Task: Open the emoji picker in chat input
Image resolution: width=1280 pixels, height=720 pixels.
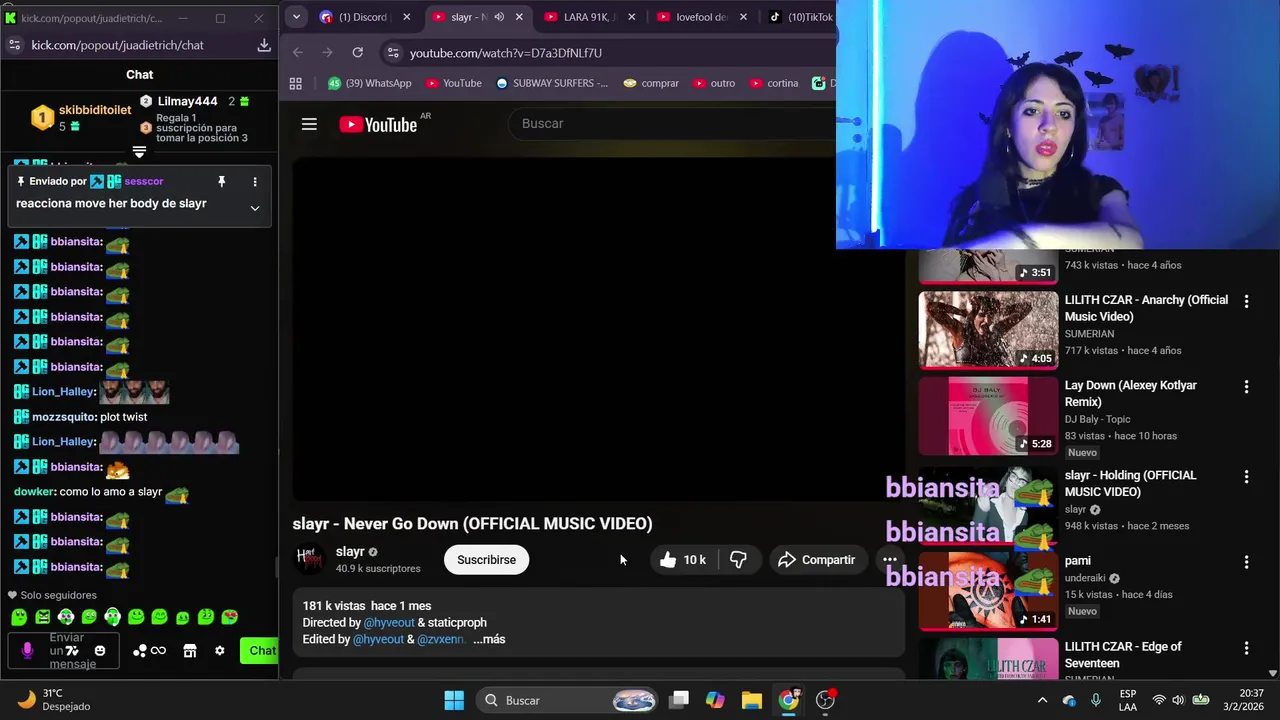Action: coord(100,651)
